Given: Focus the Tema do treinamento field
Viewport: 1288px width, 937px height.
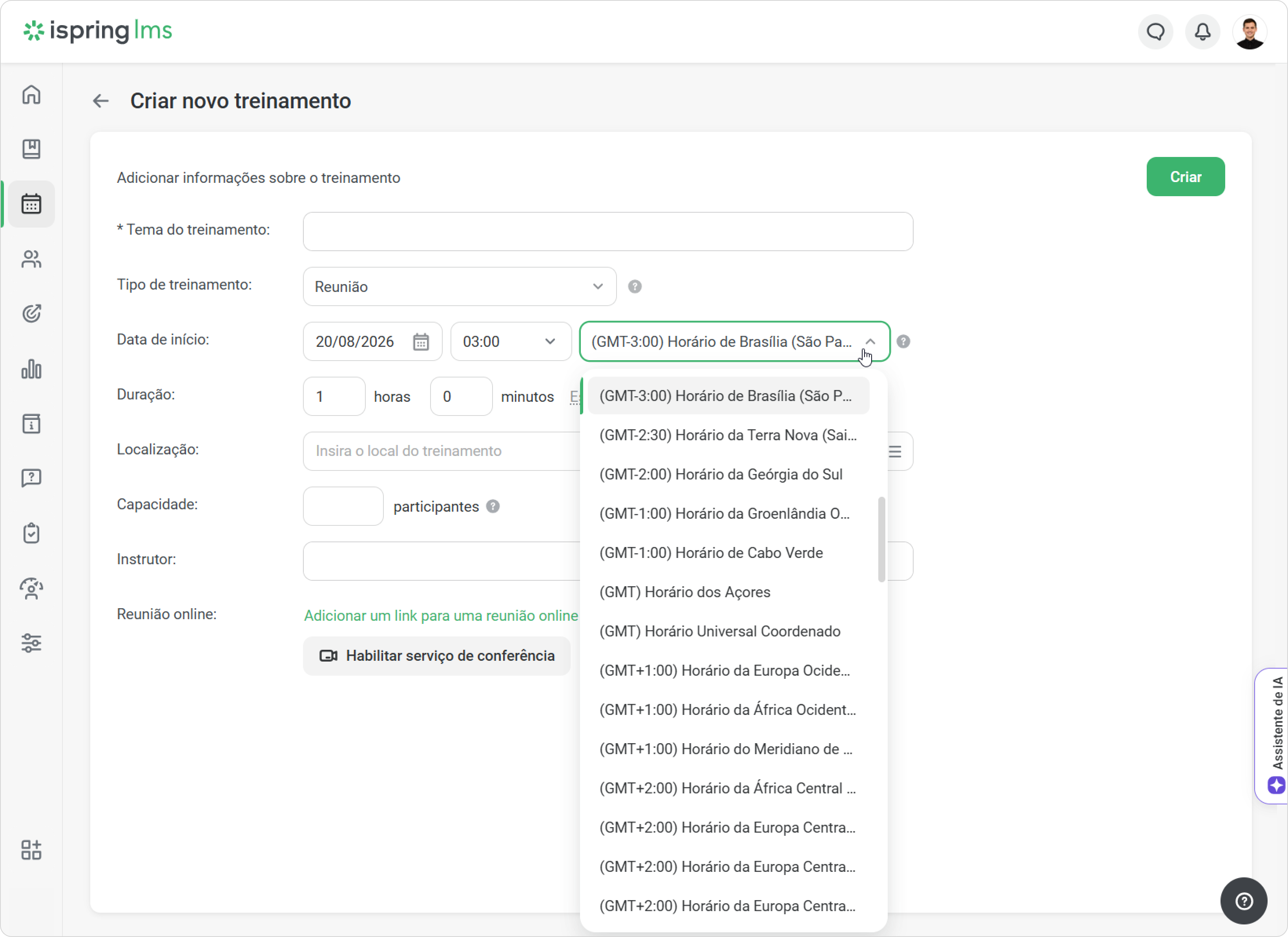Looking at the screenshot, I should tap(608, 232).
